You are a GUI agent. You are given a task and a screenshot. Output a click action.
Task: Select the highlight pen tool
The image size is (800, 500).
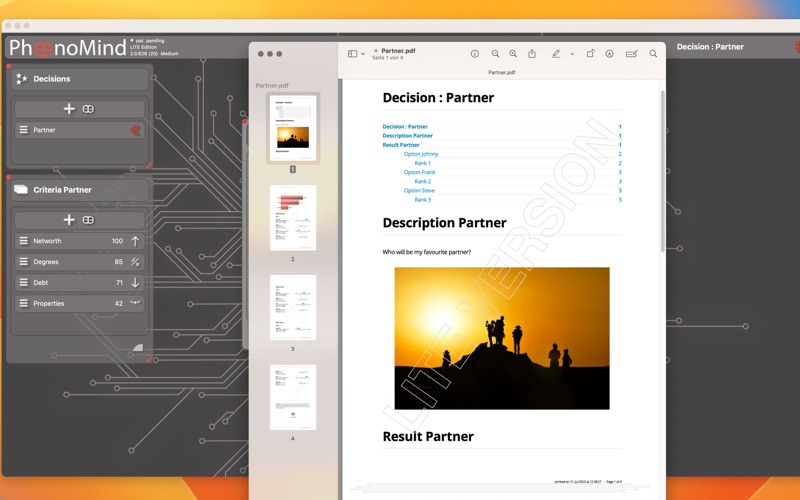[556, 54]
